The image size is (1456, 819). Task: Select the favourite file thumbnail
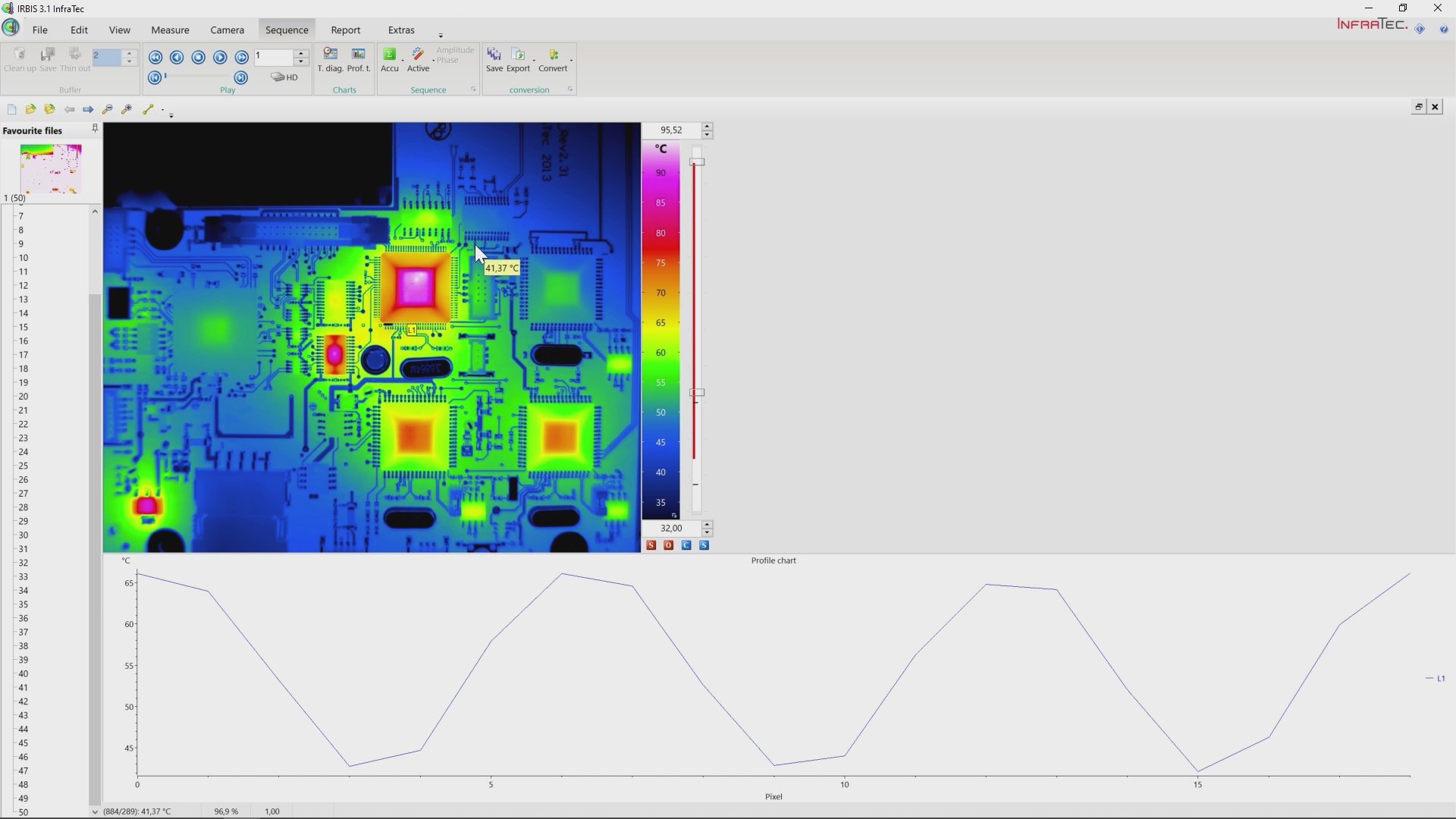point(49,168)
